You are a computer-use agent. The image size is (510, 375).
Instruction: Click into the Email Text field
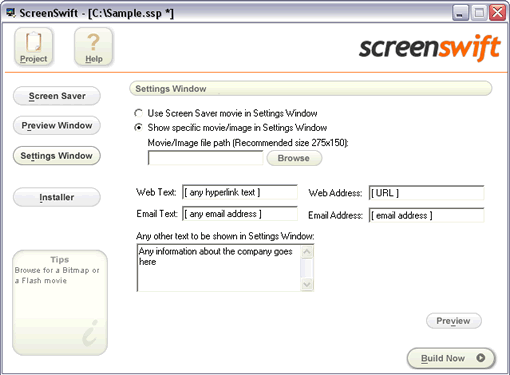[240, 214]
